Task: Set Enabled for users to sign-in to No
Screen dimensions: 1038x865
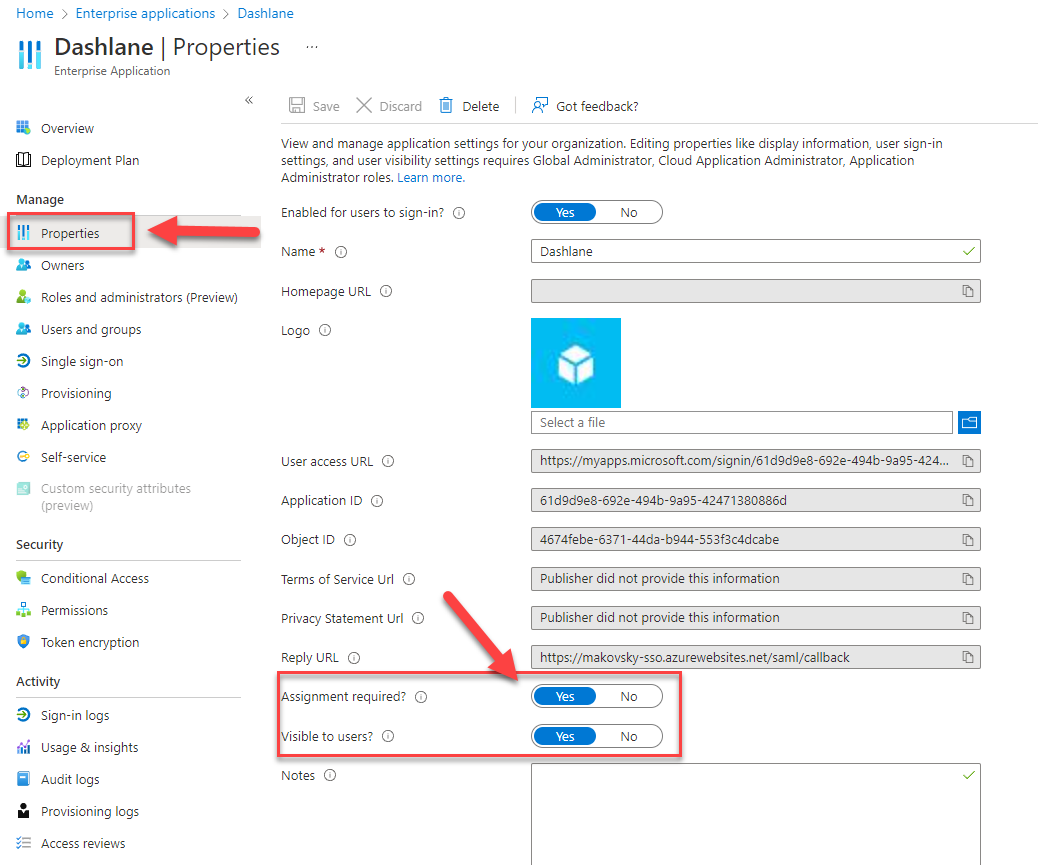Action: click(629, 212)
